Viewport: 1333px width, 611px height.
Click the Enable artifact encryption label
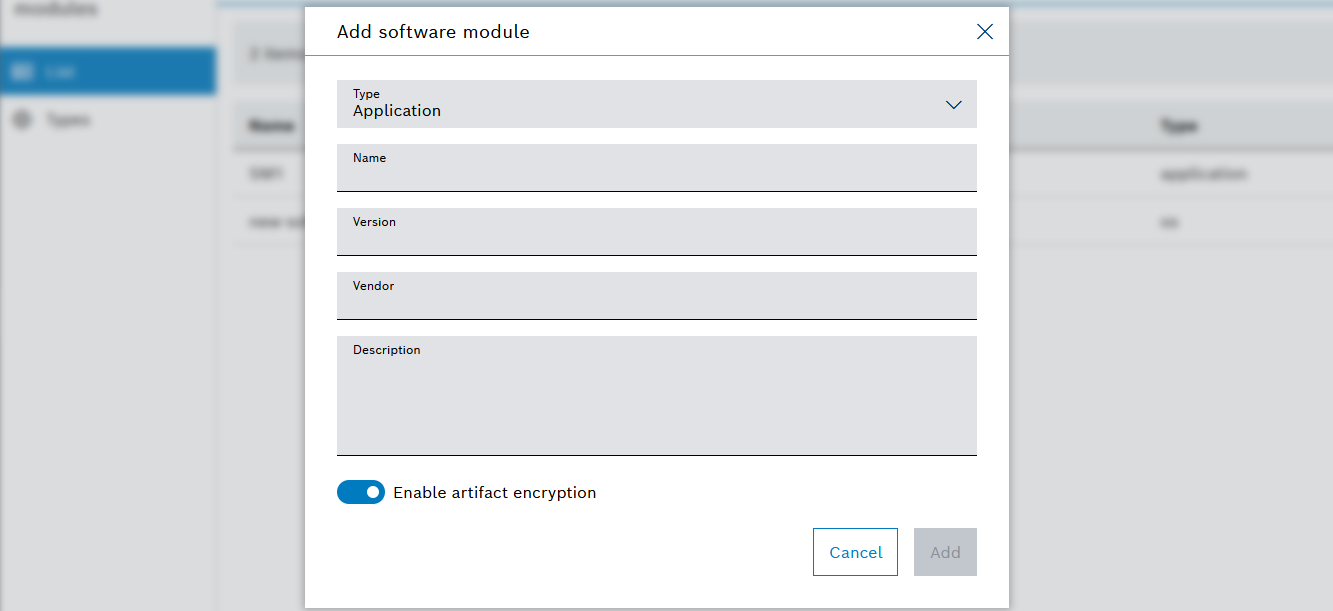(x=494, y=493)
